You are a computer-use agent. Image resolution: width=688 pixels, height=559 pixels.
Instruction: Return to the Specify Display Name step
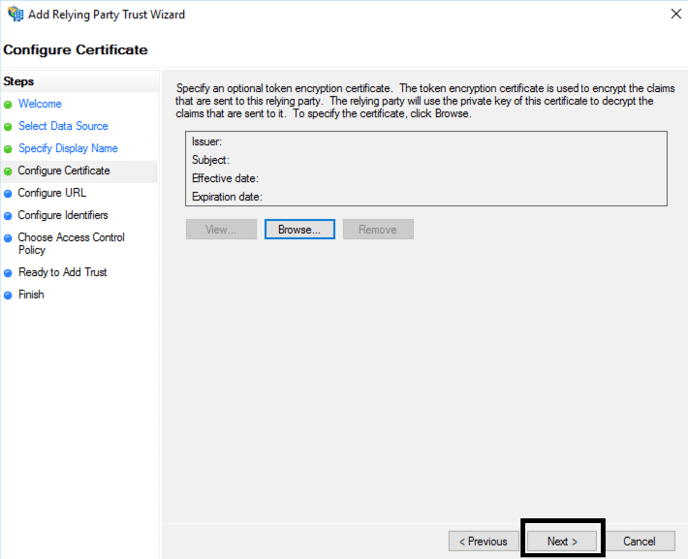(x=68, y=148)
